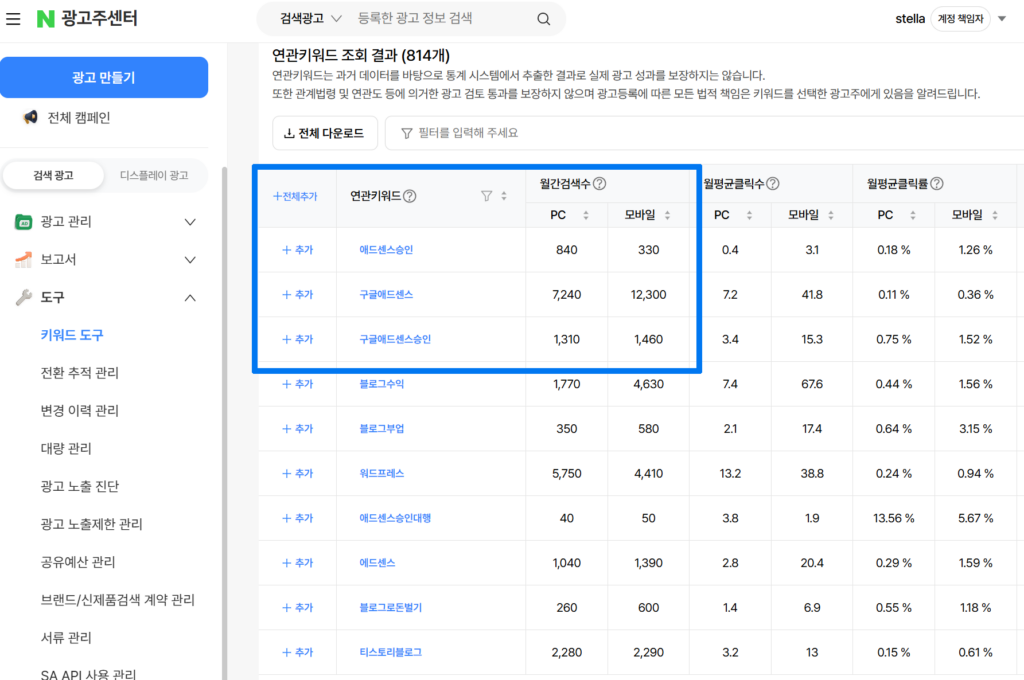Open the 애드센스 keyword link
This screenshot has height=680, width=1024.
click(x=377, y=562)
